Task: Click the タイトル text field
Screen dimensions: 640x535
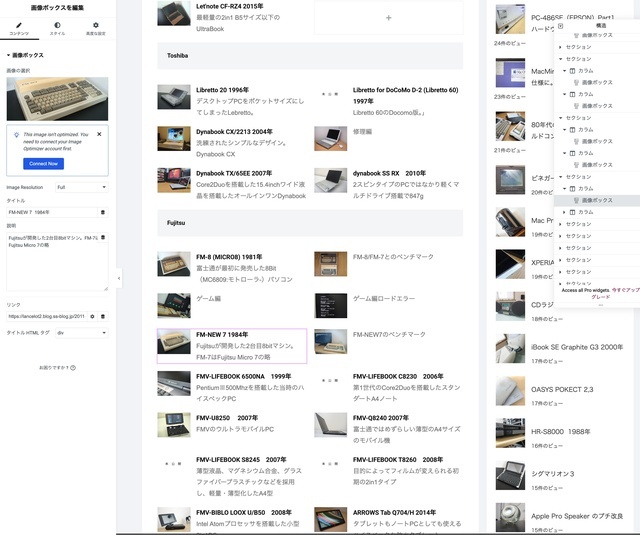Action: pos(52,212)
